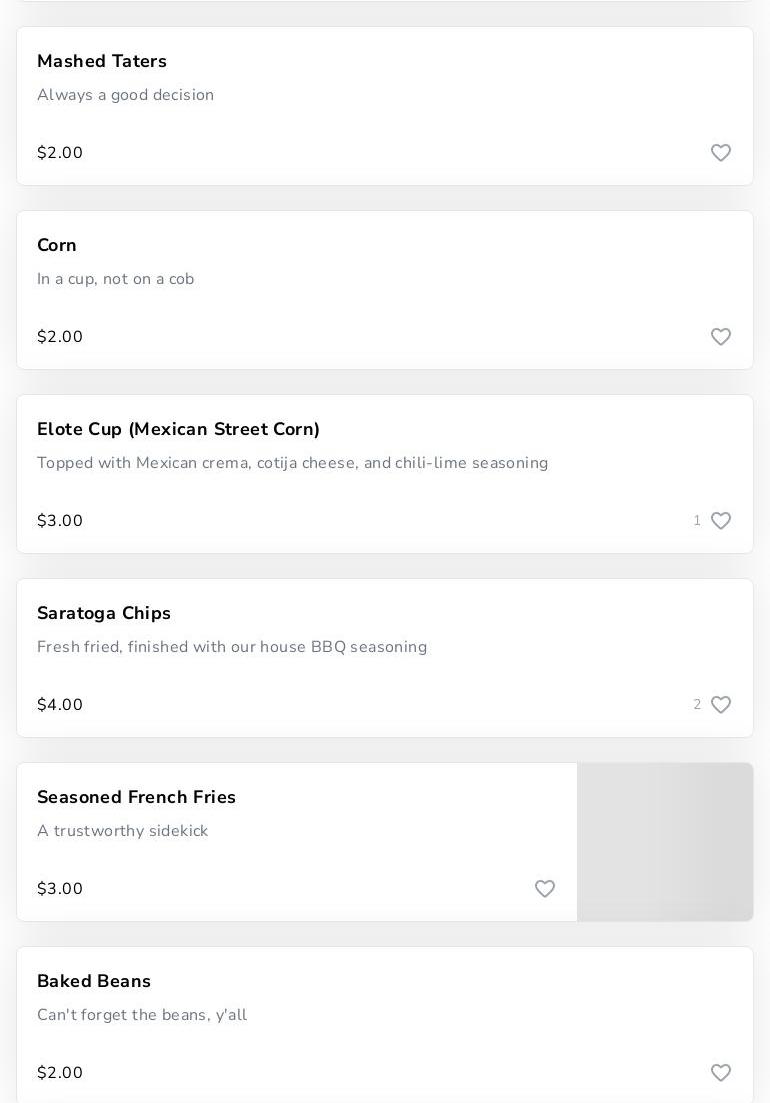Click the Saratoga Chips like count
This screenshot has width=770, height=1103.
pos(697,705)
